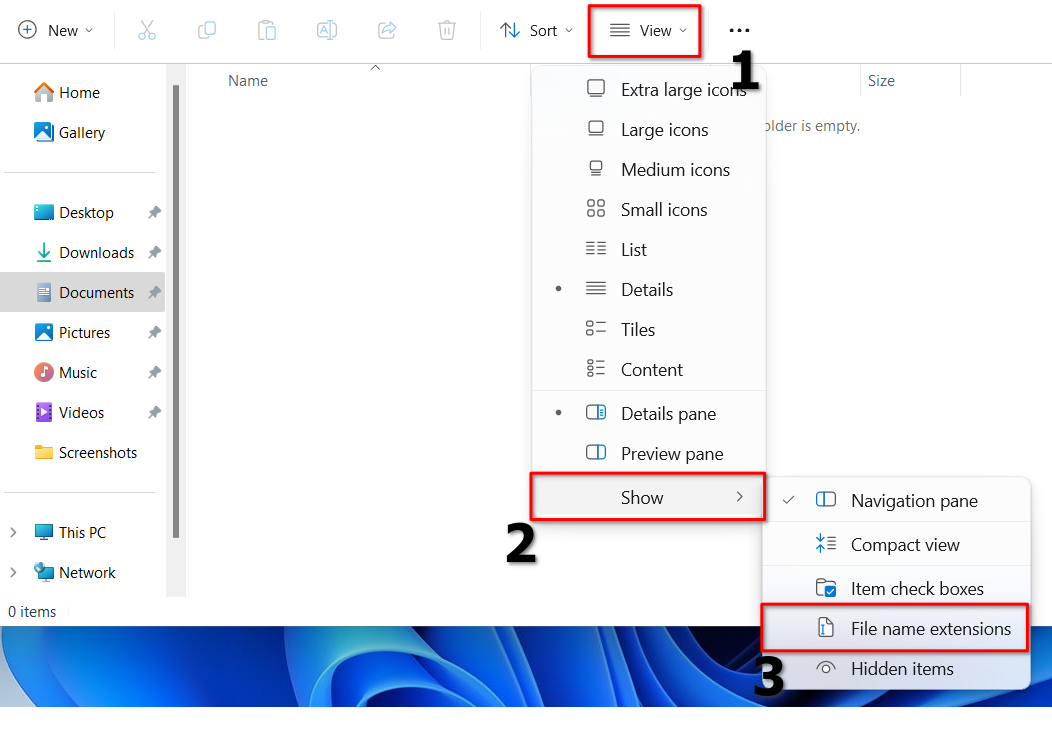Image resolution: width=1052 pixels, height=754 pixels.
Task: Open the Sort dropdown
Action: click(x=538, y=30)
